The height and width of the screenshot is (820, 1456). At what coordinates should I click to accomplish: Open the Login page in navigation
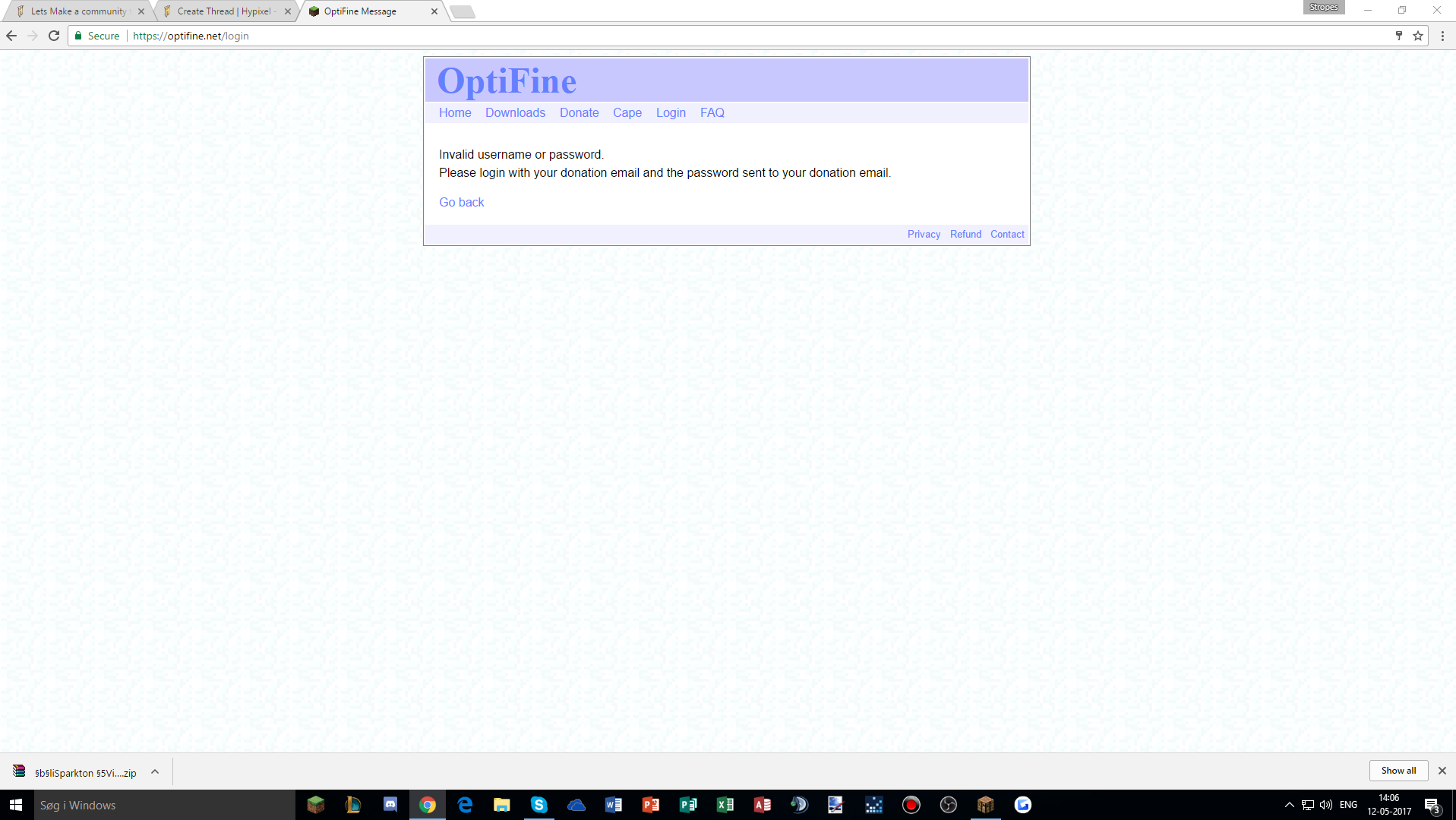(671, 113)
